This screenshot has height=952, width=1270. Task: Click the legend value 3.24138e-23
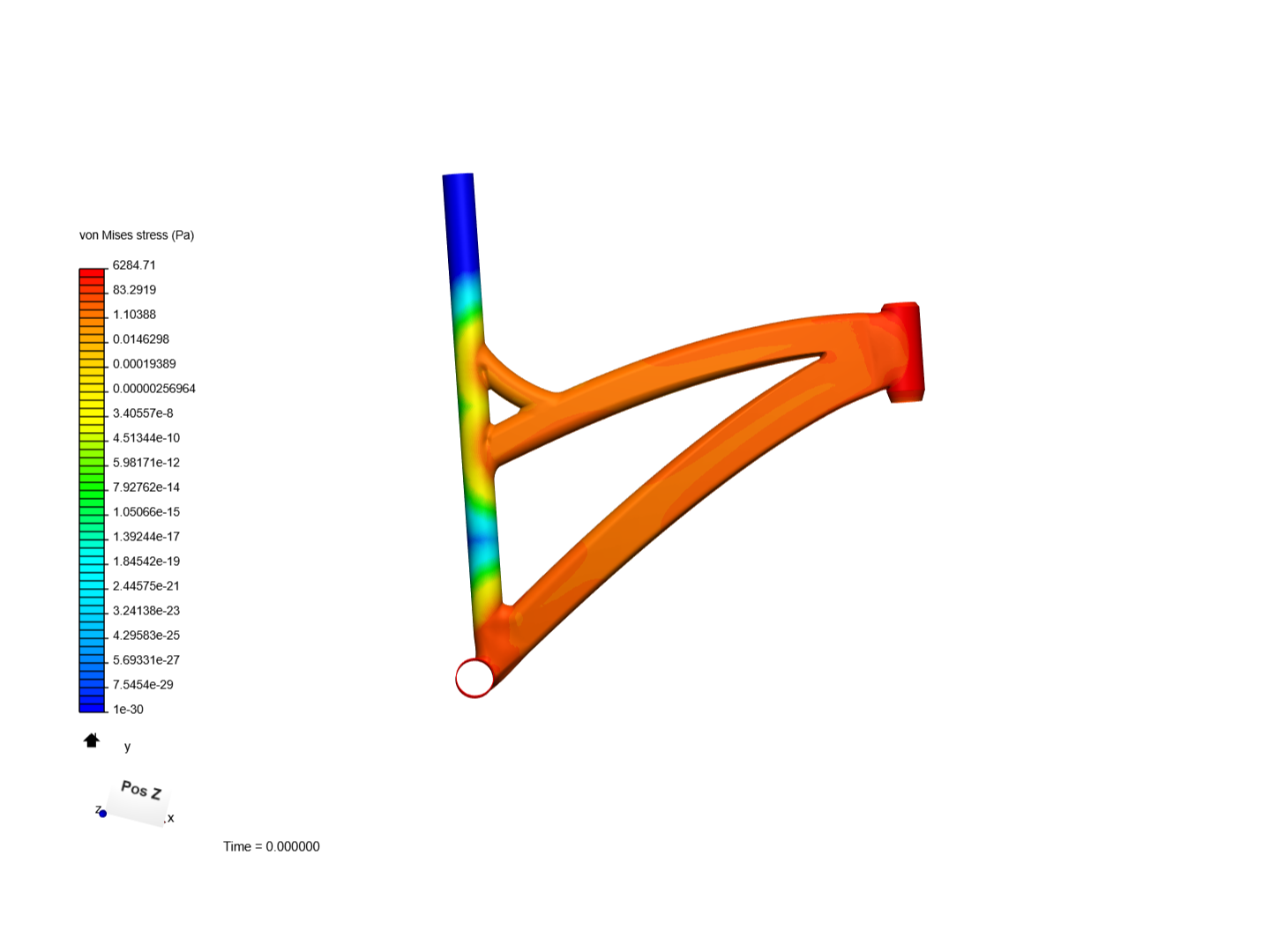pyautogui.click(x=146, y=611)
